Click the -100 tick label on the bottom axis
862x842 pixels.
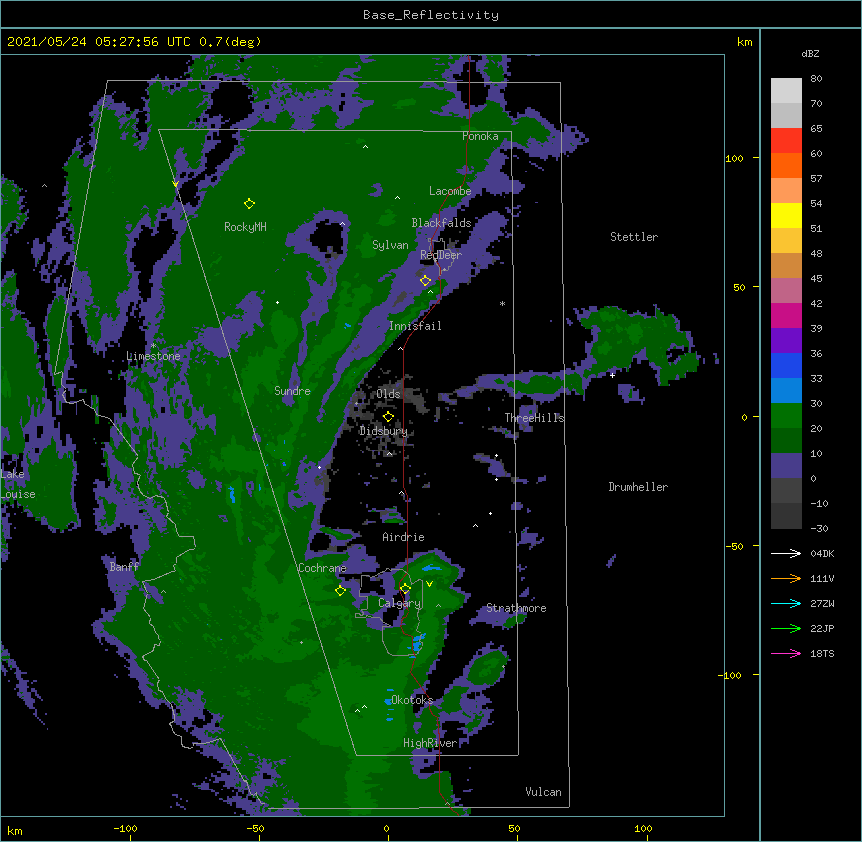125,828
